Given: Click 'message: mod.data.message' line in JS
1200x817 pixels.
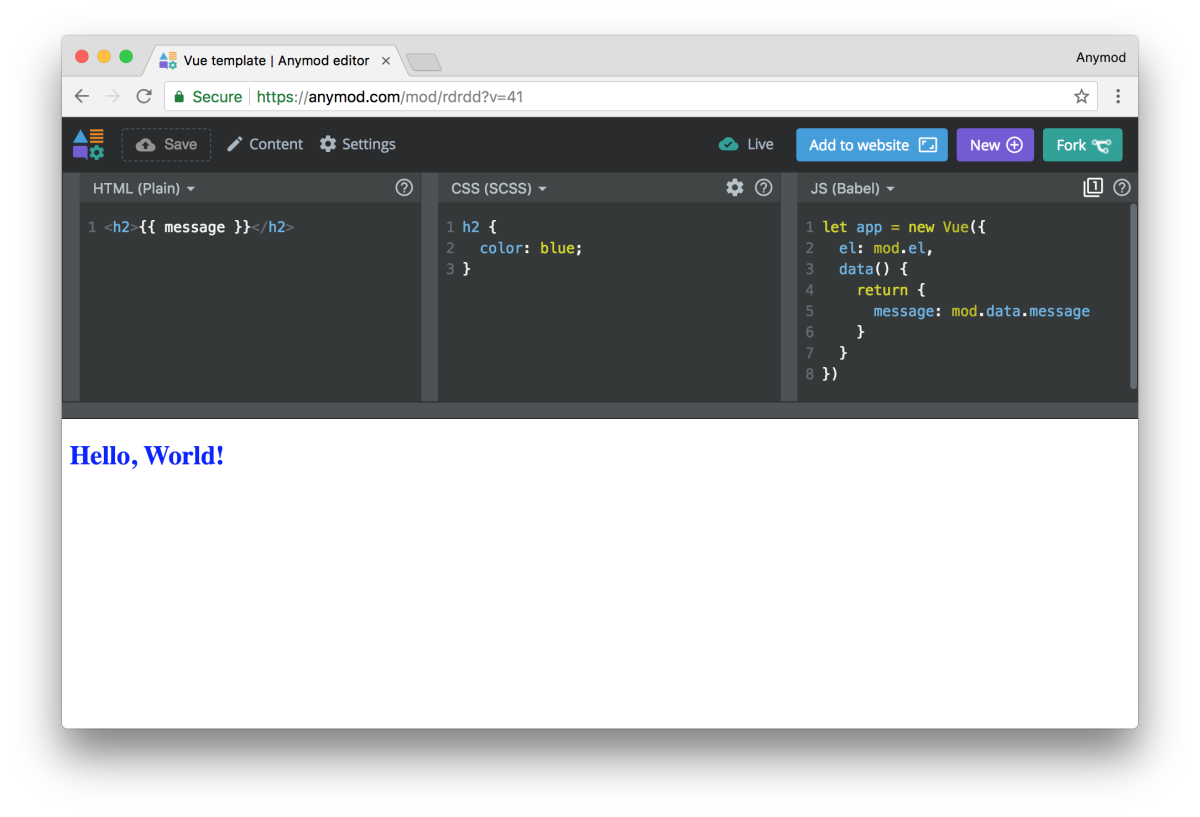Looking at the screenshot, I should point(981,311).
